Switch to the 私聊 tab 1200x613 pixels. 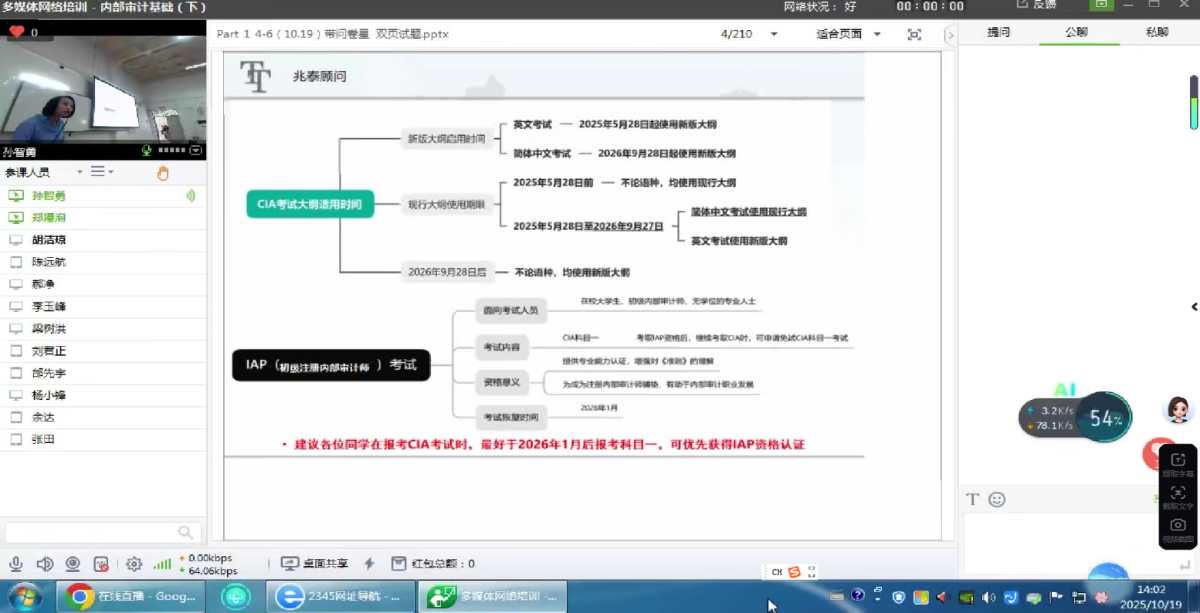(x=1157, y=32)
